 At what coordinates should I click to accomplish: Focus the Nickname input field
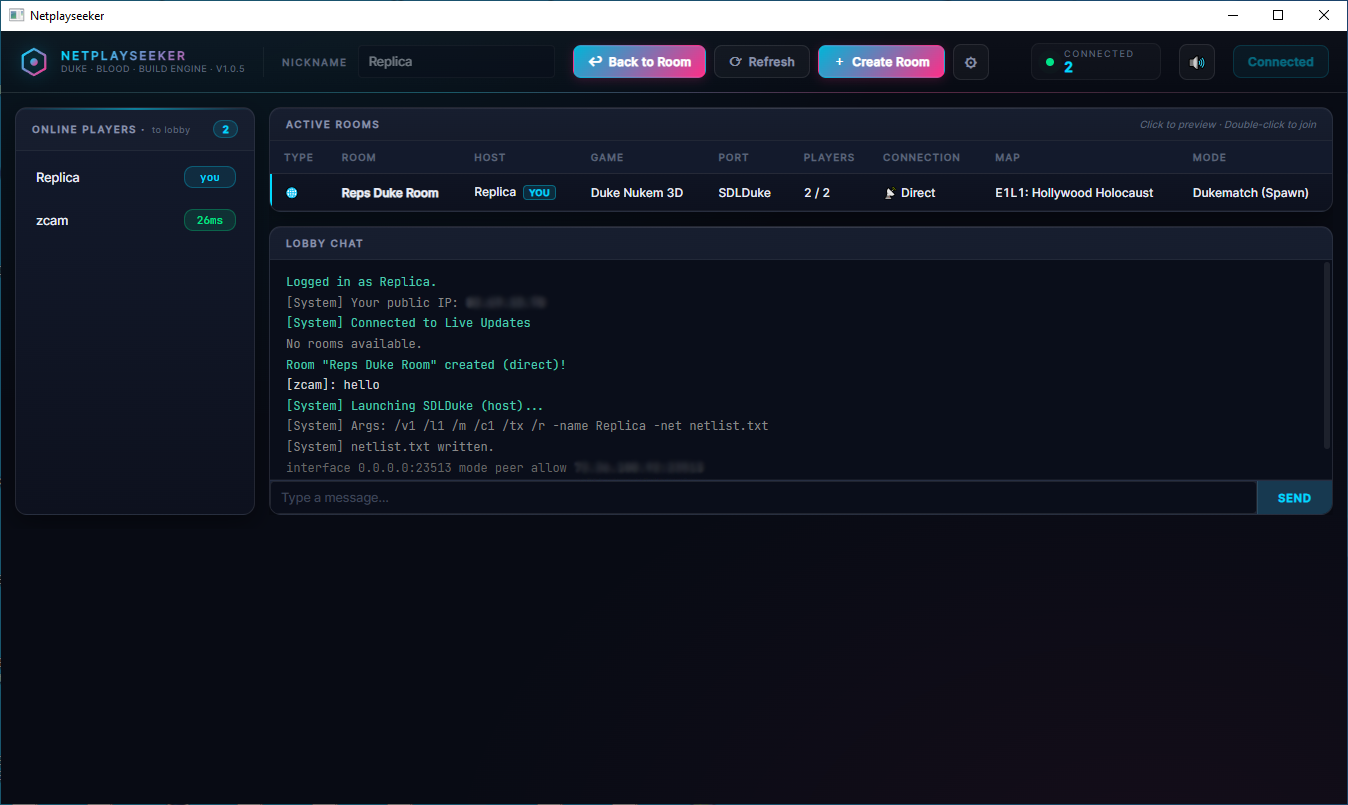(456, 62)
